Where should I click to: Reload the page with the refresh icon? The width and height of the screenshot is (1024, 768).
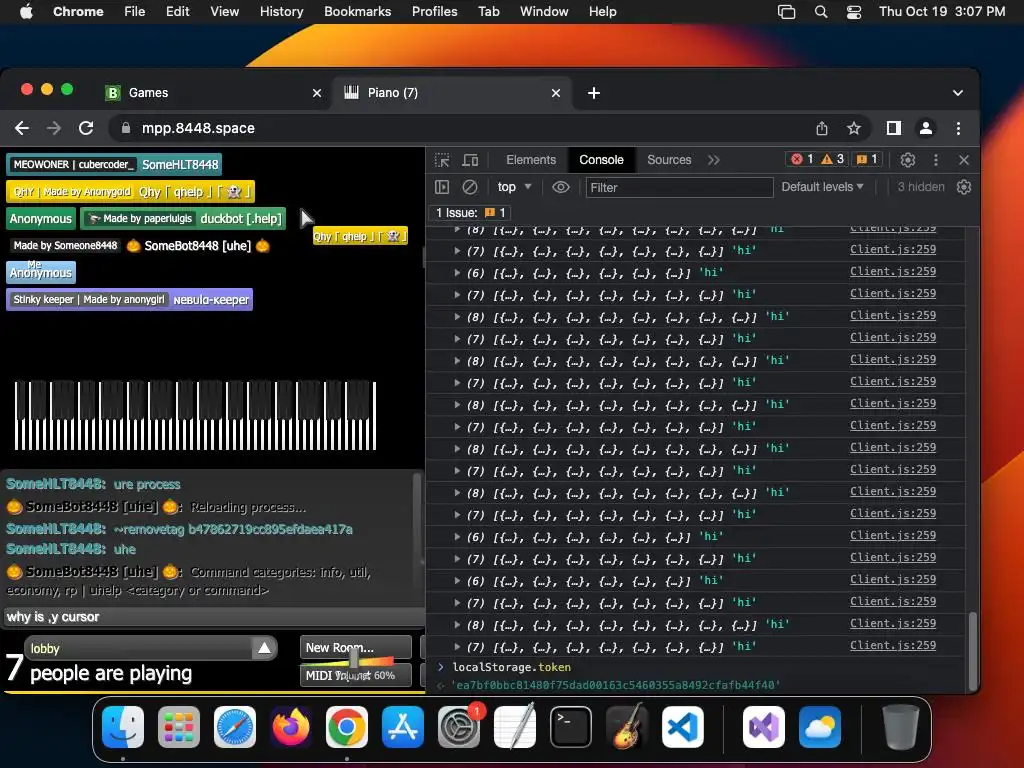pos(86,128)
